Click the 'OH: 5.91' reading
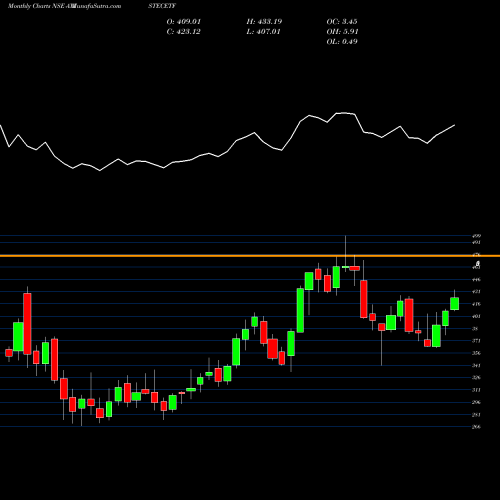 [342, 32]
